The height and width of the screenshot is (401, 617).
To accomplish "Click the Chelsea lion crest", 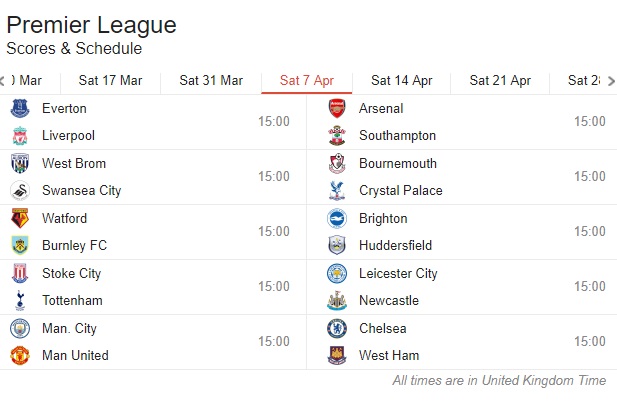I will point(337,328).
